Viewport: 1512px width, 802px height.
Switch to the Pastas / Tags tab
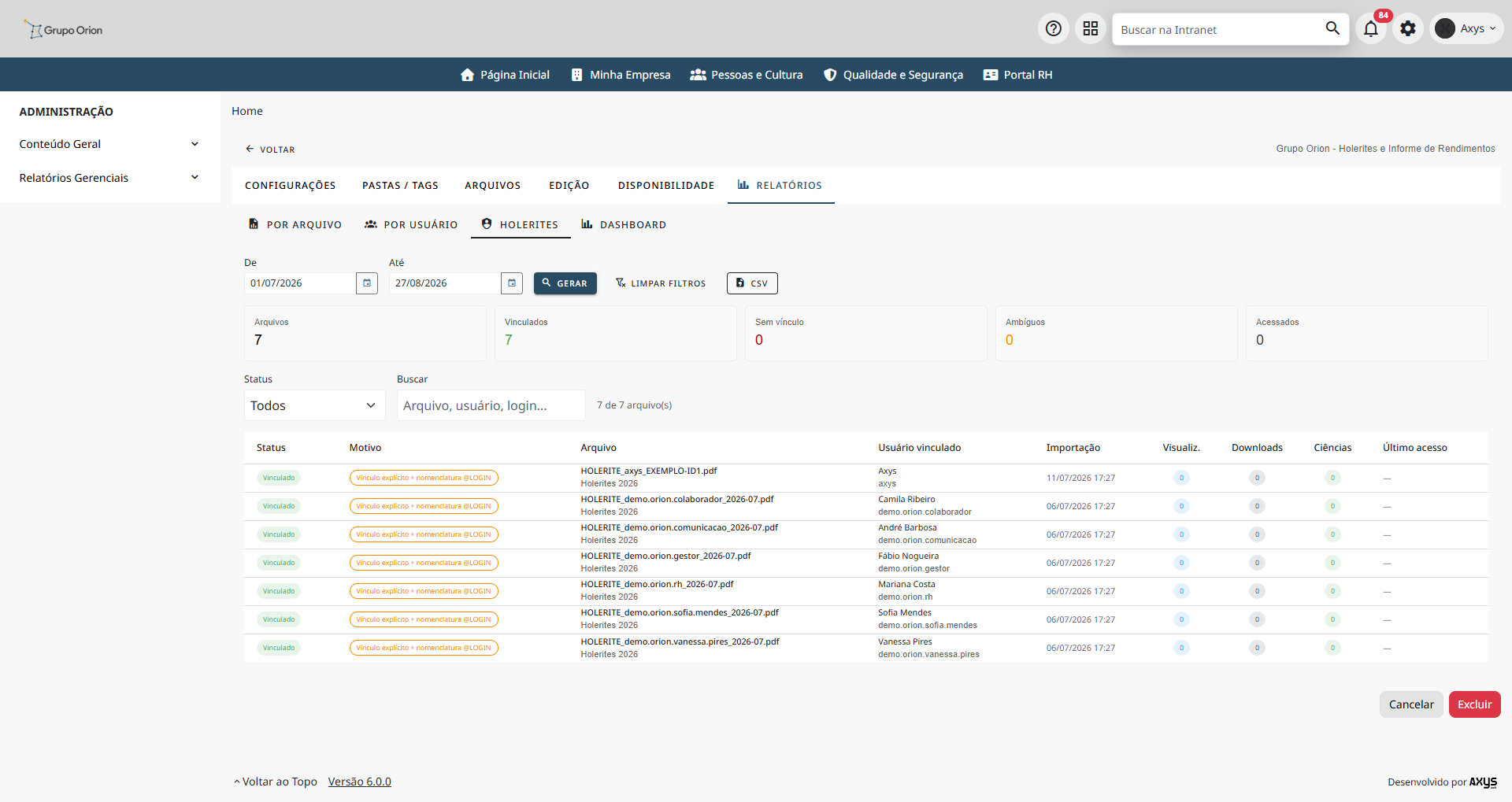pyautogui.click(x=400, y=185)
